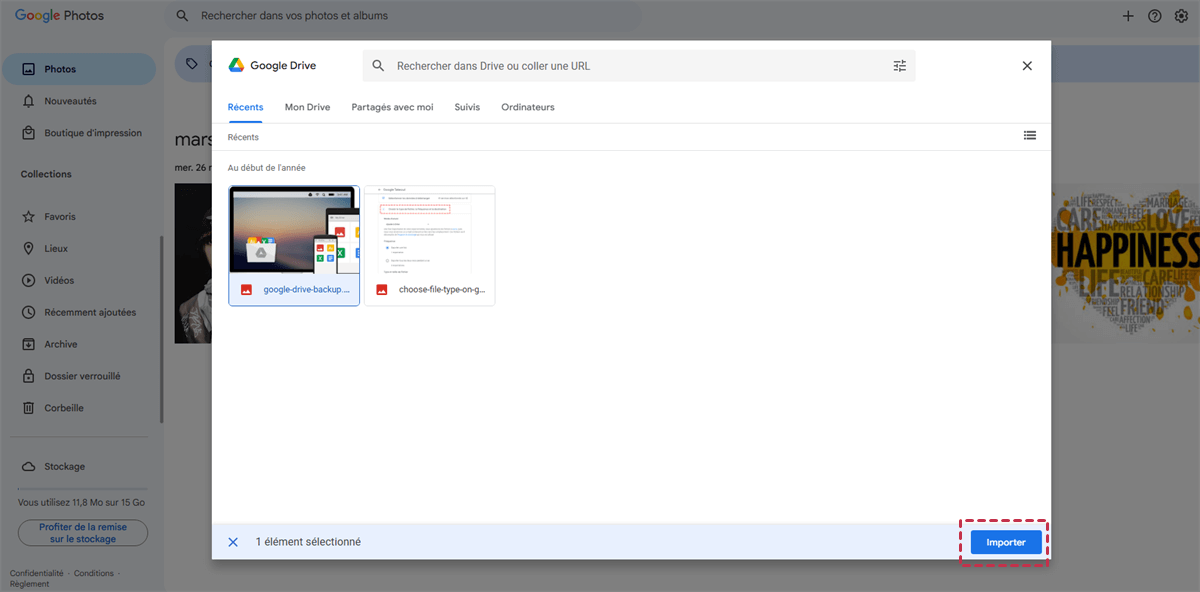Open the Suivis tab
The height and width of the screenshot is (592, 1200).
click(x=467, y=107)
